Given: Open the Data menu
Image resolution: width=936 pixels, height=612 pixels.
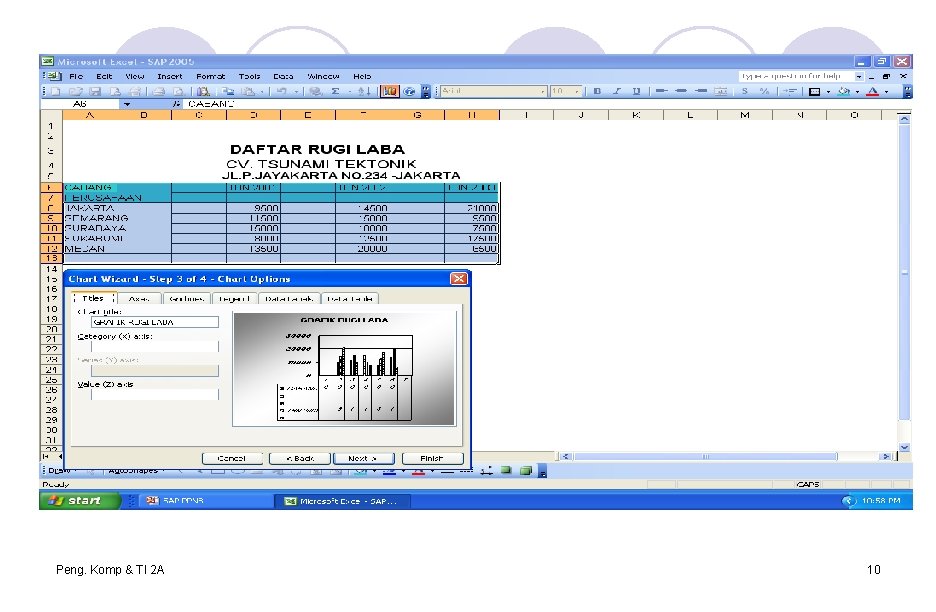Looking at the screenshot, I should coord(283,76).
